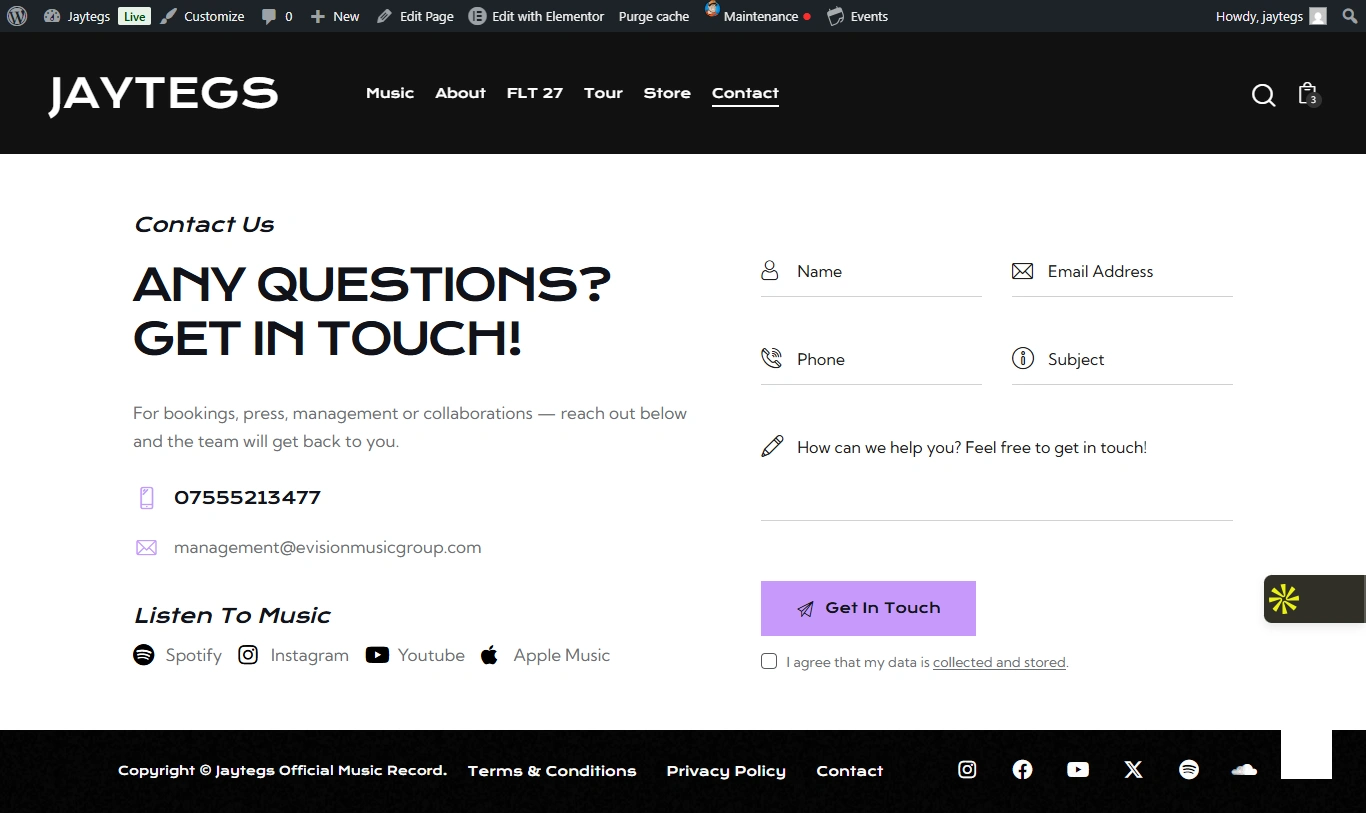
Task: Open the Tour nav item
Action: tap(603, 93)
